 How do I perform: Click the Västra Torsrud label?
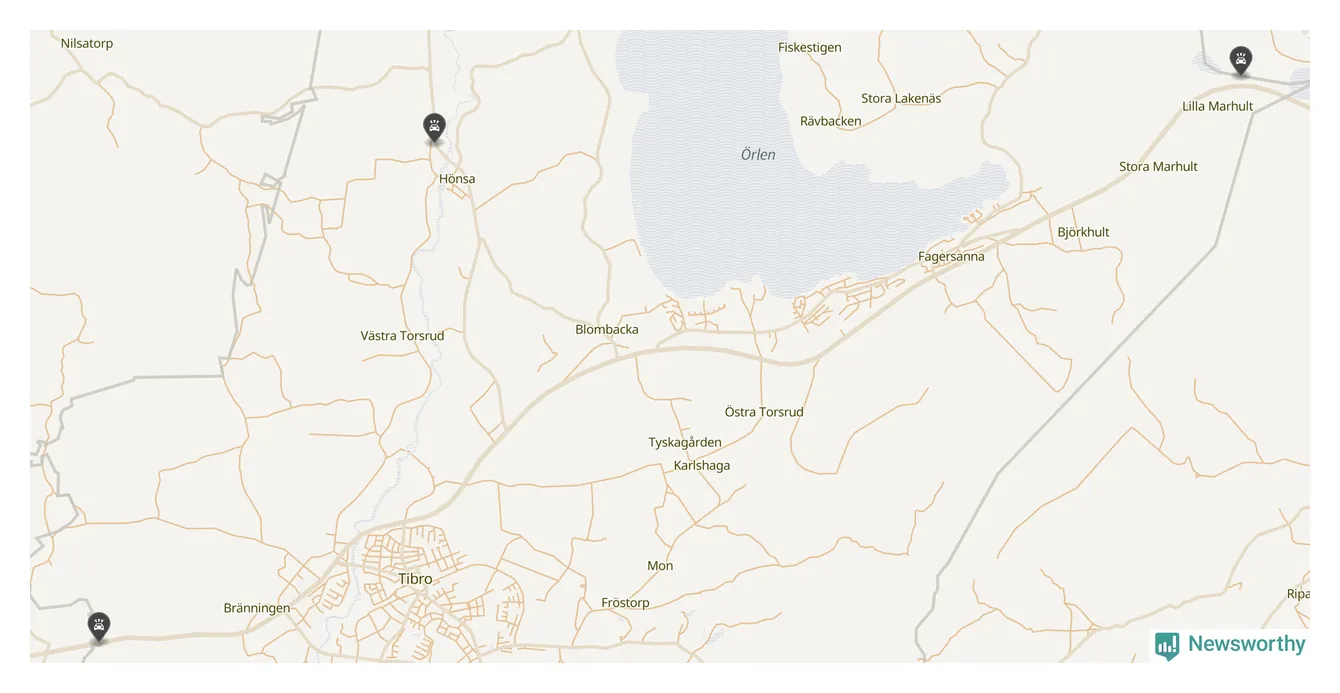[x=402, y=336]
